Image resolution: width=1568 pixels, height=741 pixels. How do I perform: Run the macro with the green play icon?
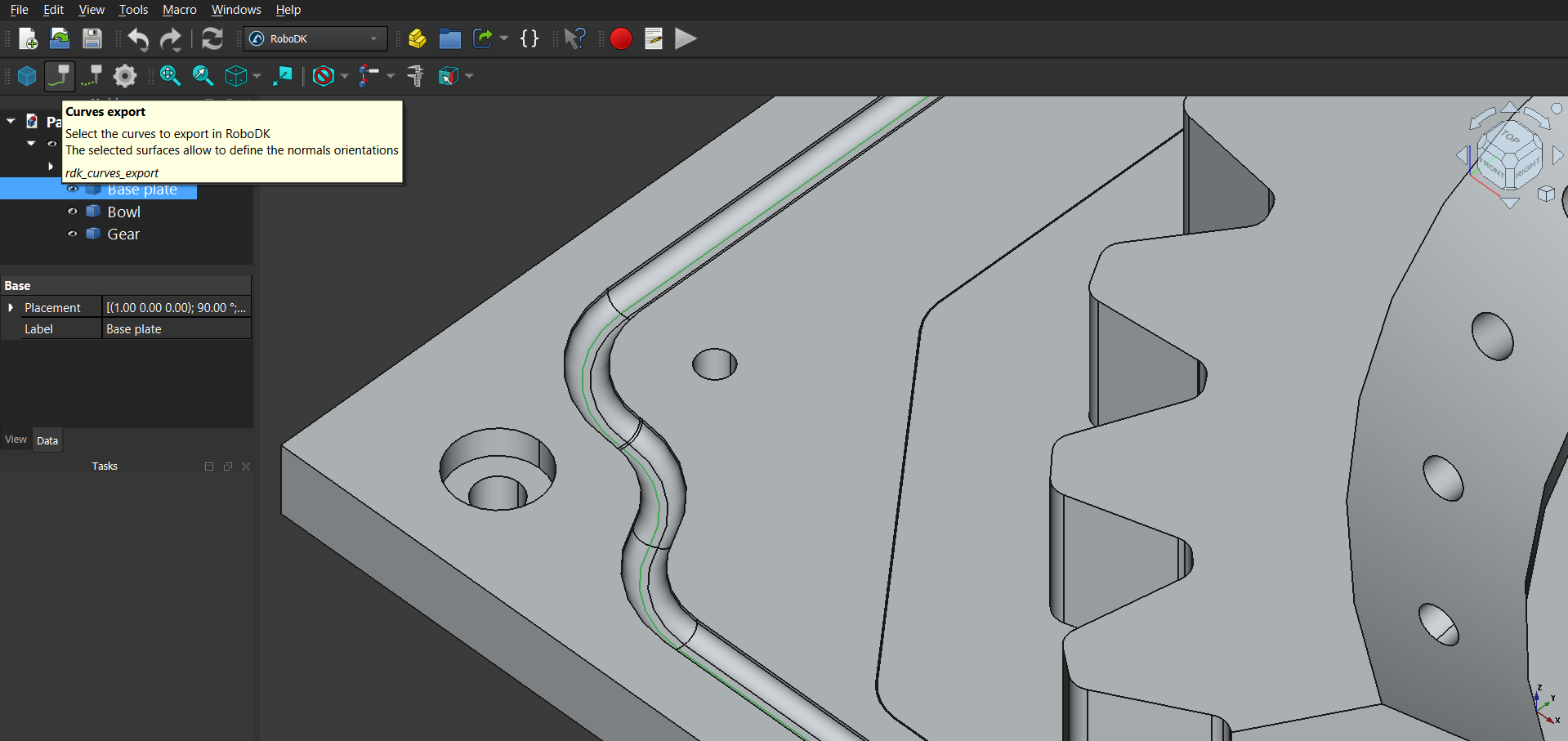pos(686,38)
